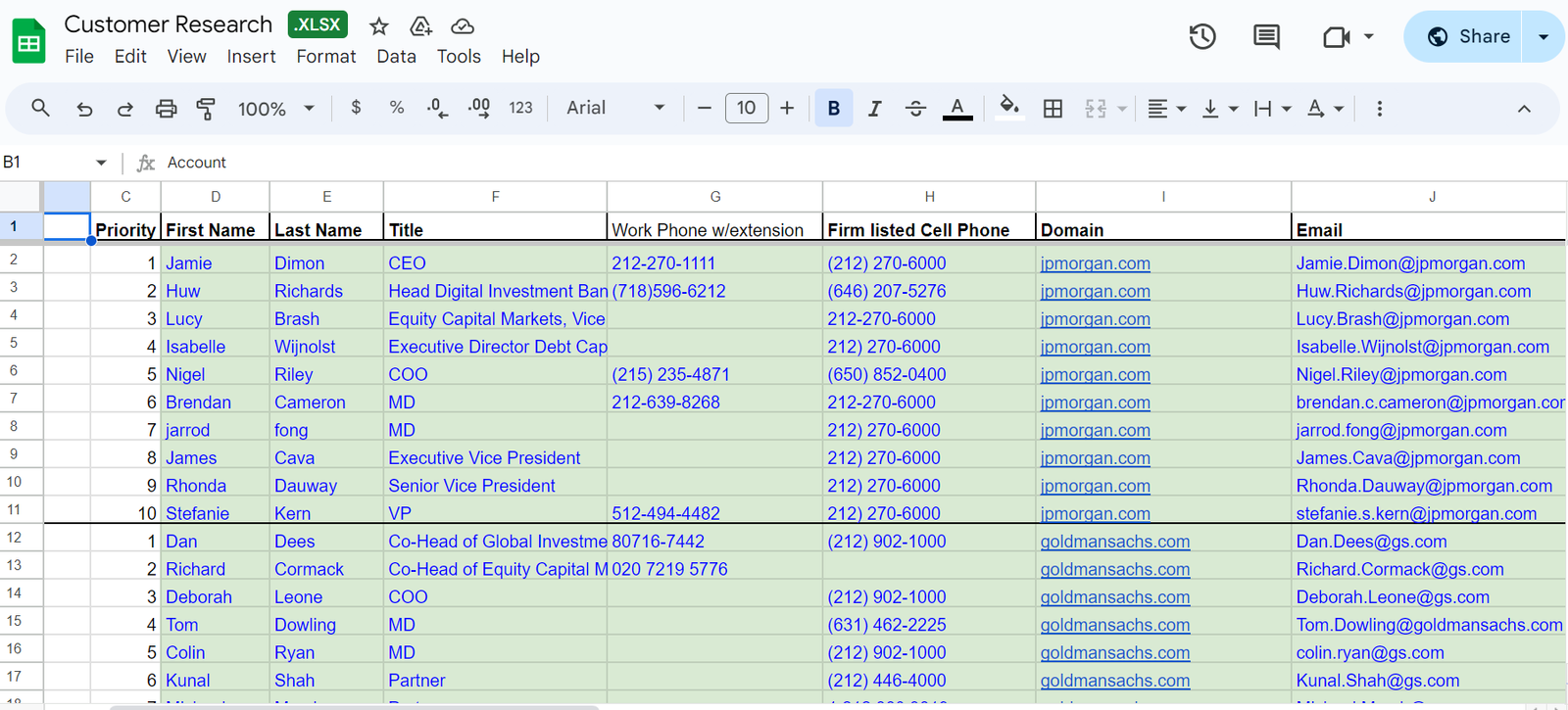Click the move to Drive folder icon

pyautogui.click(x=420, y=26)
